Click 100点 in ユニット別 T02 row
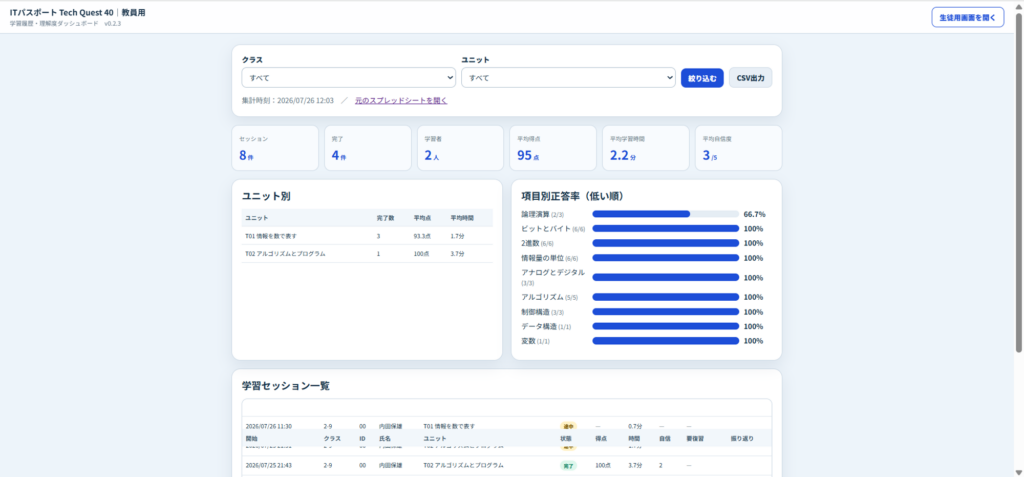This screenshot has height=477, width=1024. click(421, 254)
